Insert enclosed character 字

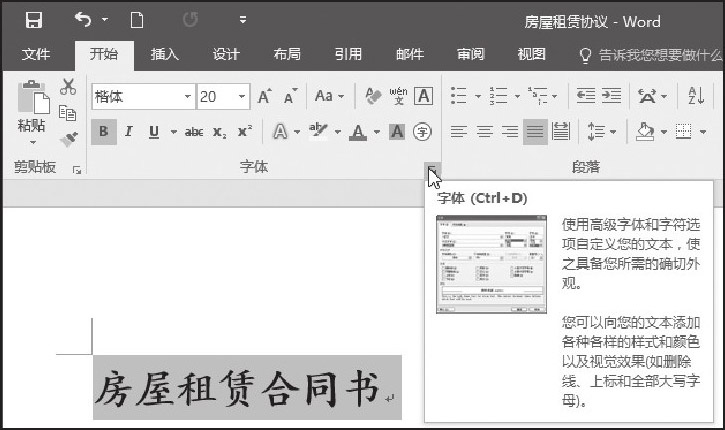coord(422,132)
